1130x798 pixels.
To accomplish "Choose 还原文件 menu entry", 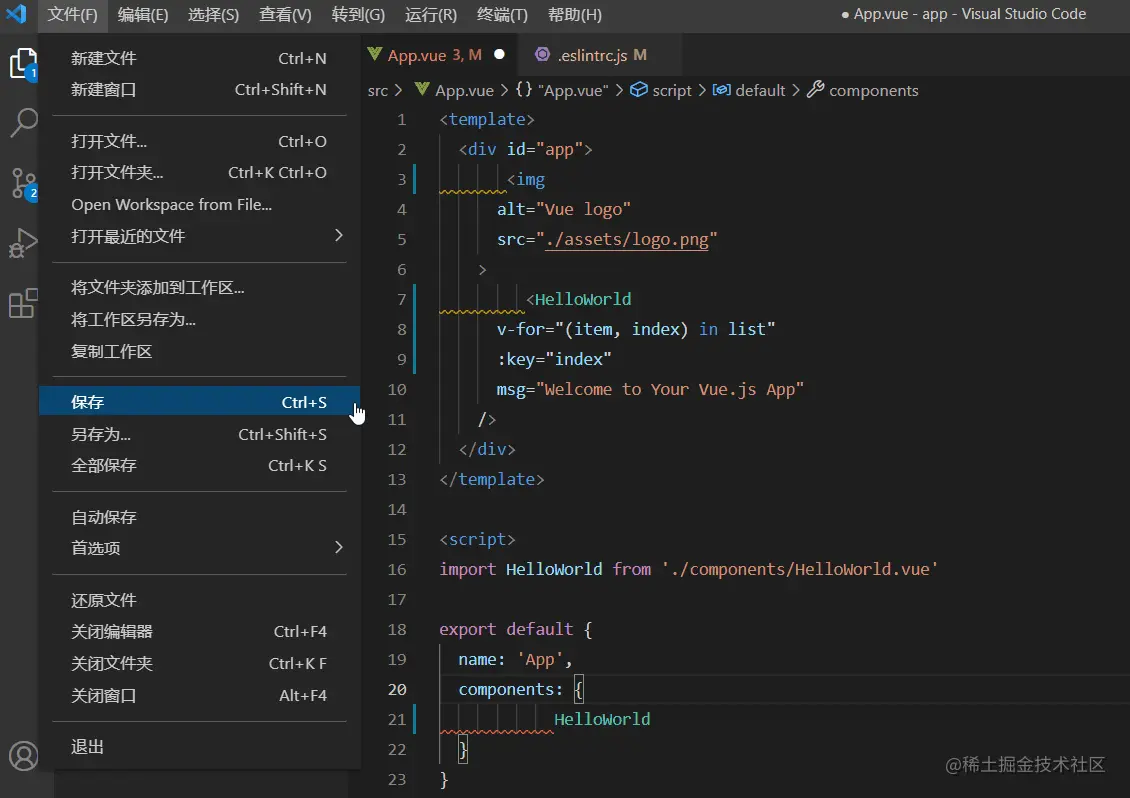I will (200, 600).
